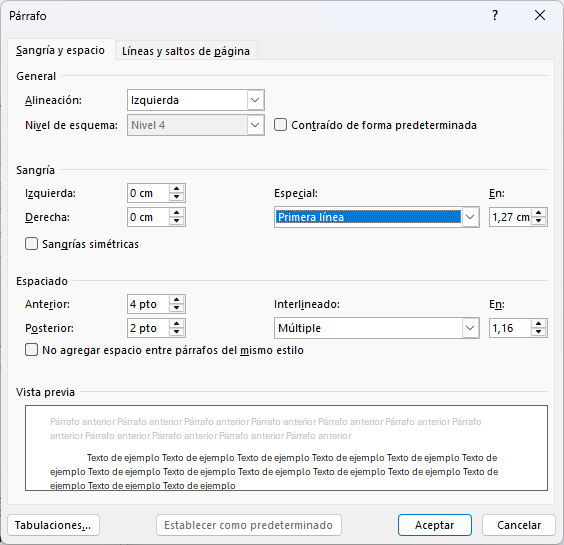Decrease line spacing 1,16 value arrow
Viewport: 564px width, 545px height.
538,332
